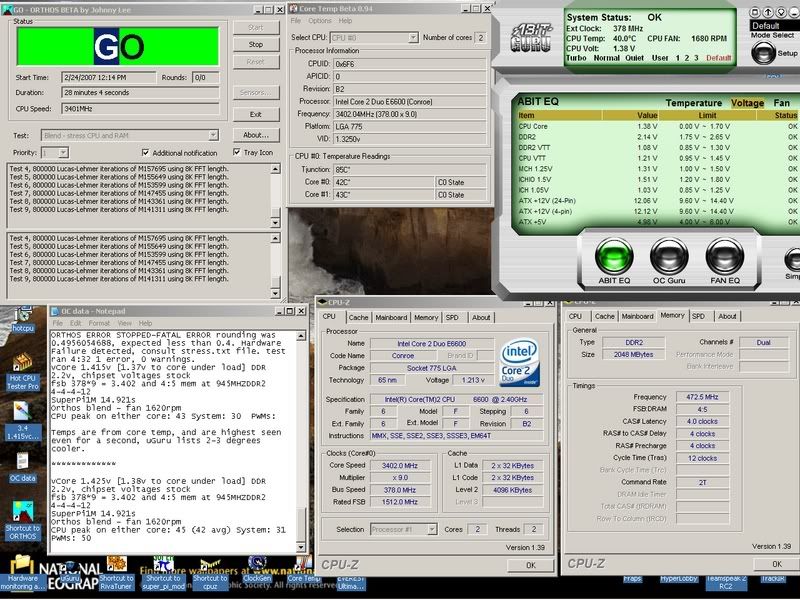Launch the uGuru desktop shortcut
Image resolution: width=800 pixels, height=600 pixels.
point(70,574)
